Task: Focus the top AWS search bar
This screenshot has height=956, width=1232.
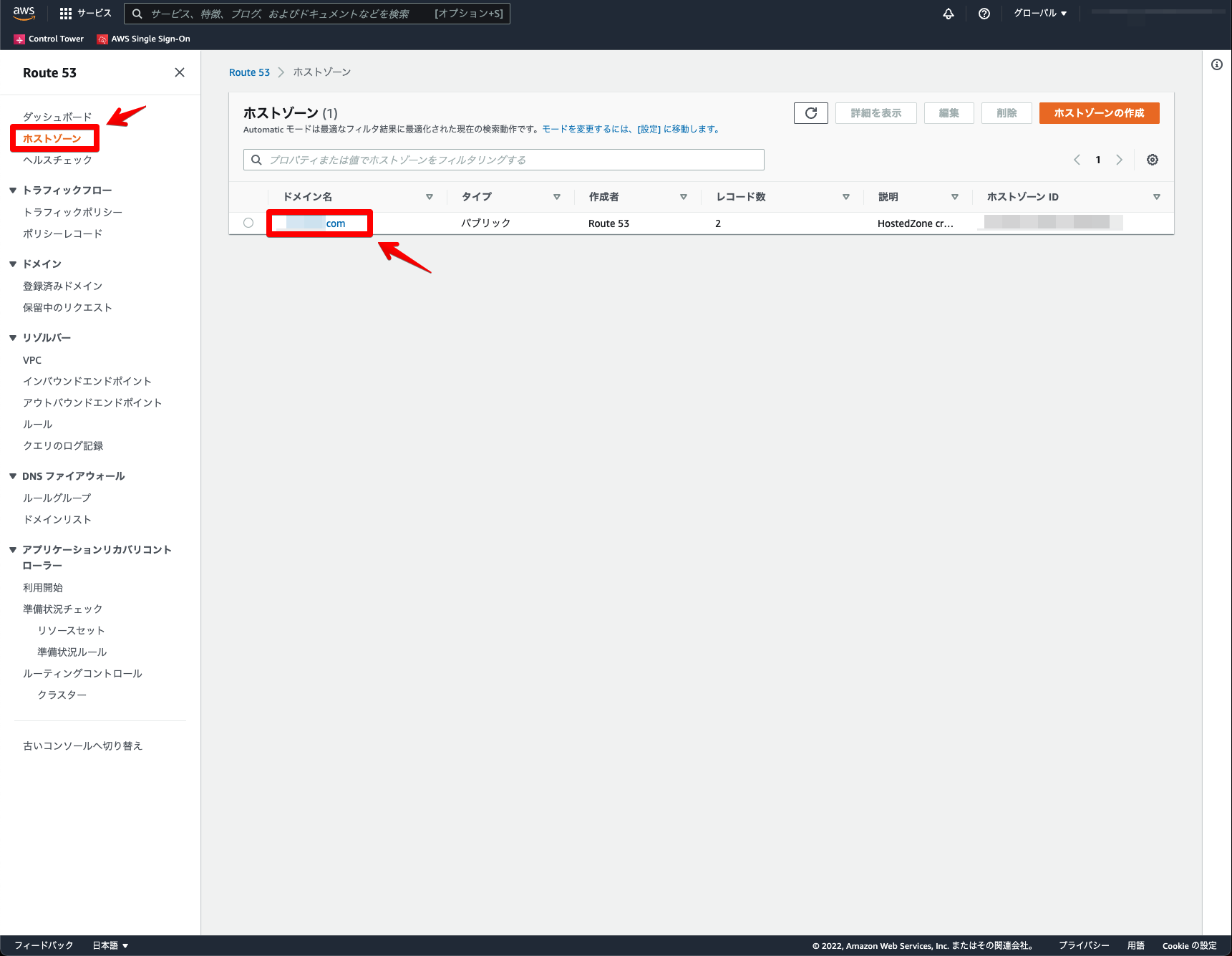Action: [317, 14]
